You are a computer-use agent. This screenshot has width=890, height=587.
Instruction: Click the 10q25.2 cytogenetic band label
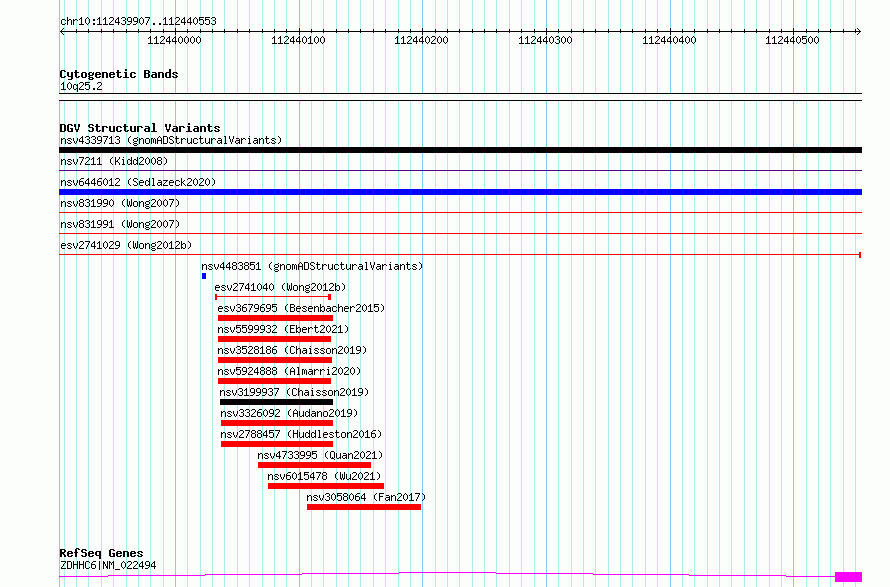[81, 86]
